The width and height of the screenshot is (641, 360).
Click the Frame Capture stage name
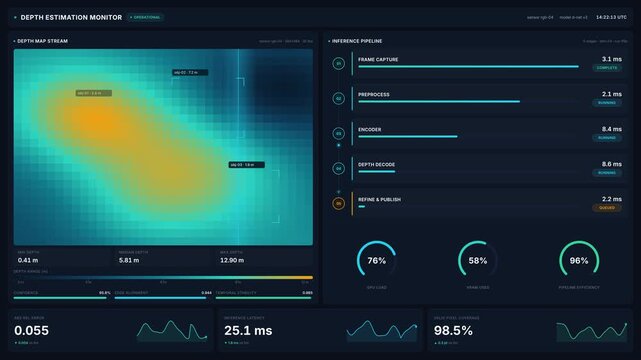point(378,60)
